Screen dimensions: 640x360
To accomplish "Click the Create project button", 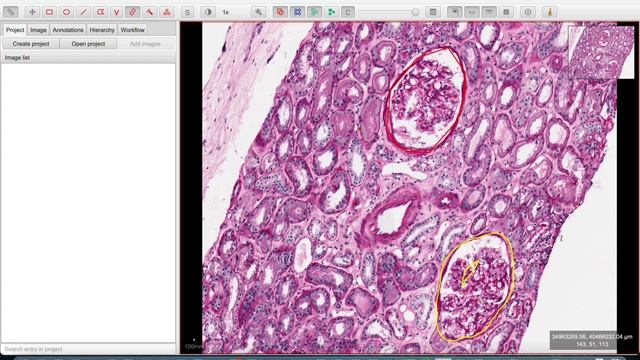I will pos(31,44).
